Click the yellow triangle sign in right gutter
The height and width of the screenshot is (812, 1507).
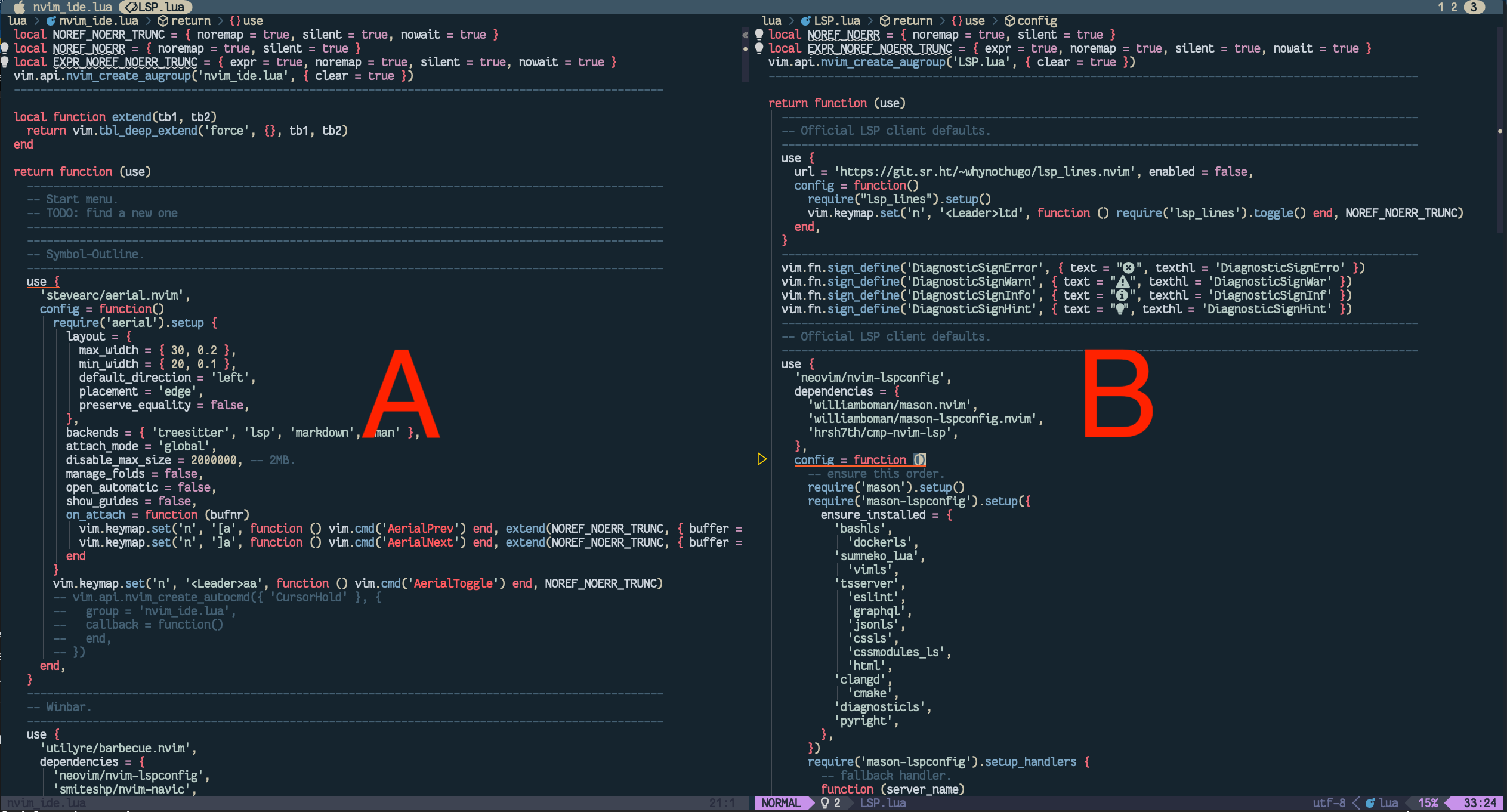point(762,459)
